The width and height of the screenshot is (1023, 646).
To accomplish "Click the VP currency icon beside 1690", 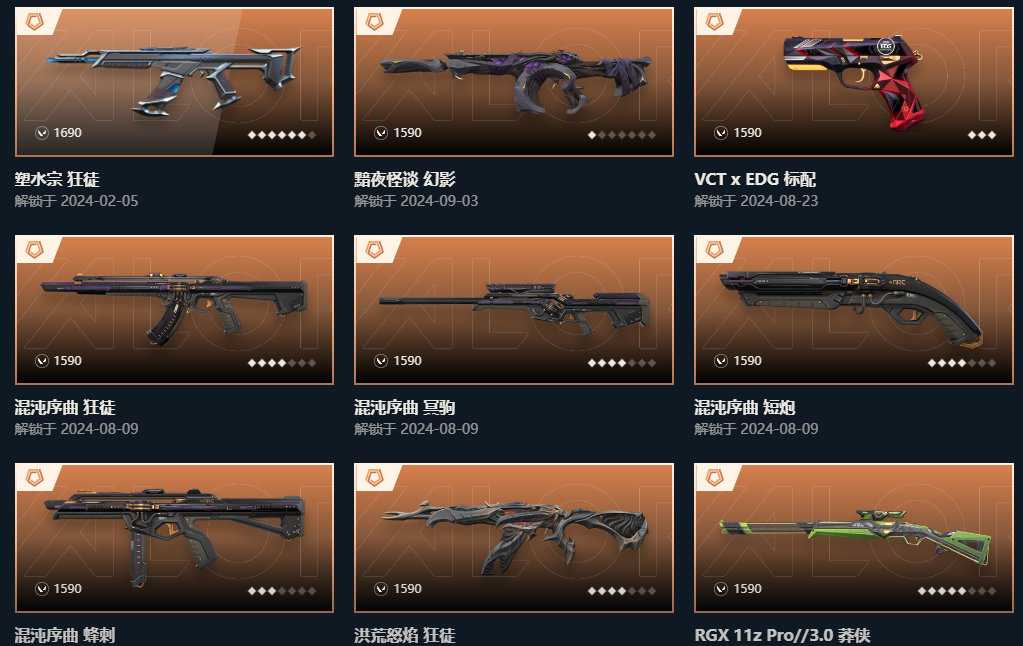I will (42, 133).
